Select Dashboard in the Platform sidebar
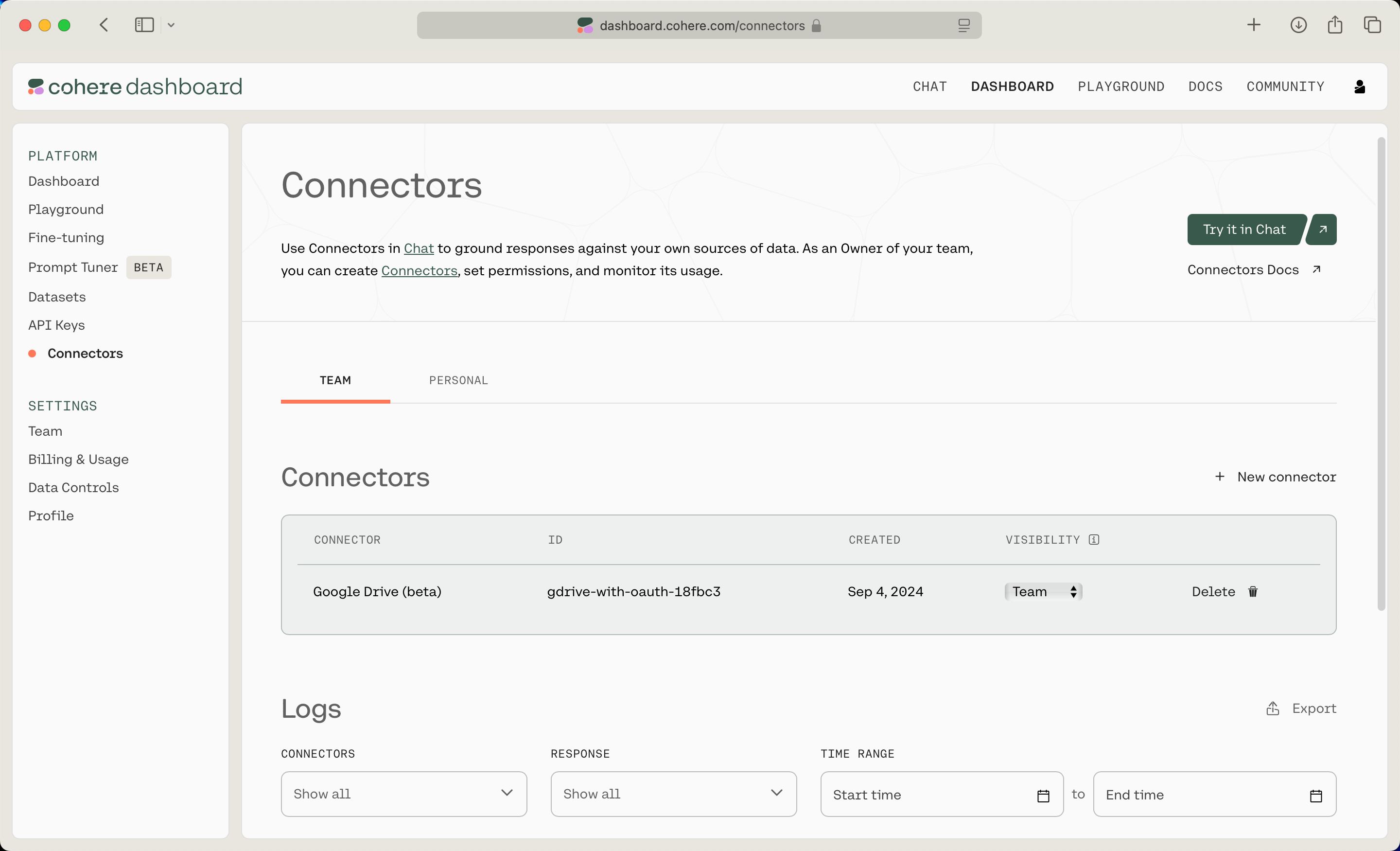The image size is (1400, 851). tap(64, 181)
